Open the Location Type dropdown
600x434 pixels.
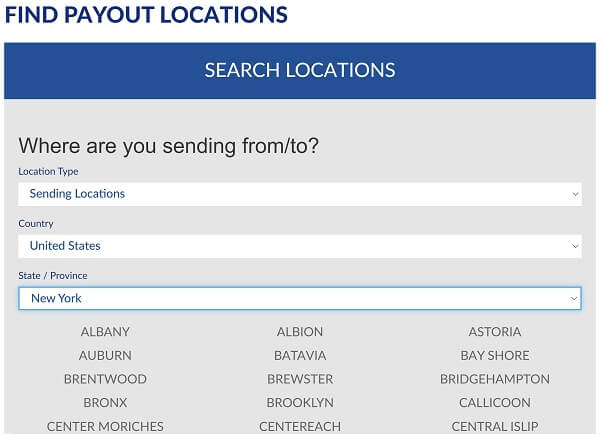299,194
